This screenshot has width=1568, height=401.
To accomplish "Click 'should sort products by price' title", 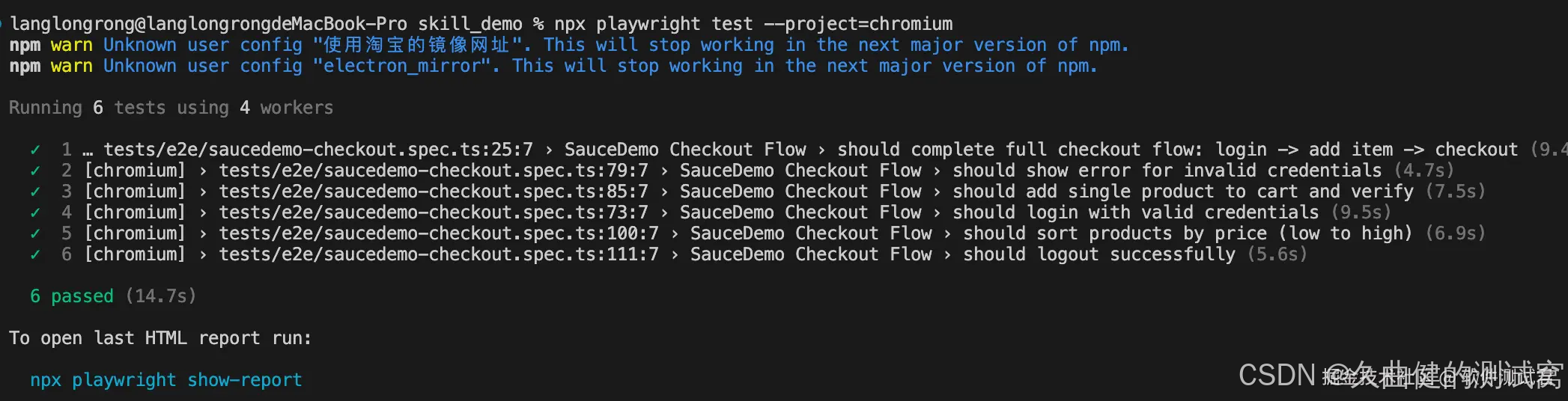I will click(x=1115, y=233).
